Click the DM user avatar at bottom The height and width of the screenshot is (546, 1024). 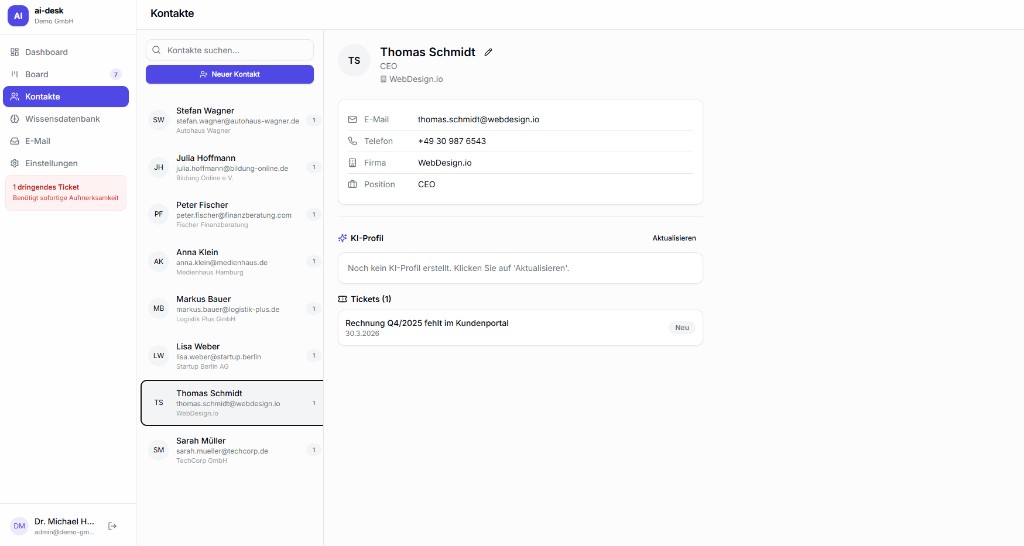(x=19, y=526)
